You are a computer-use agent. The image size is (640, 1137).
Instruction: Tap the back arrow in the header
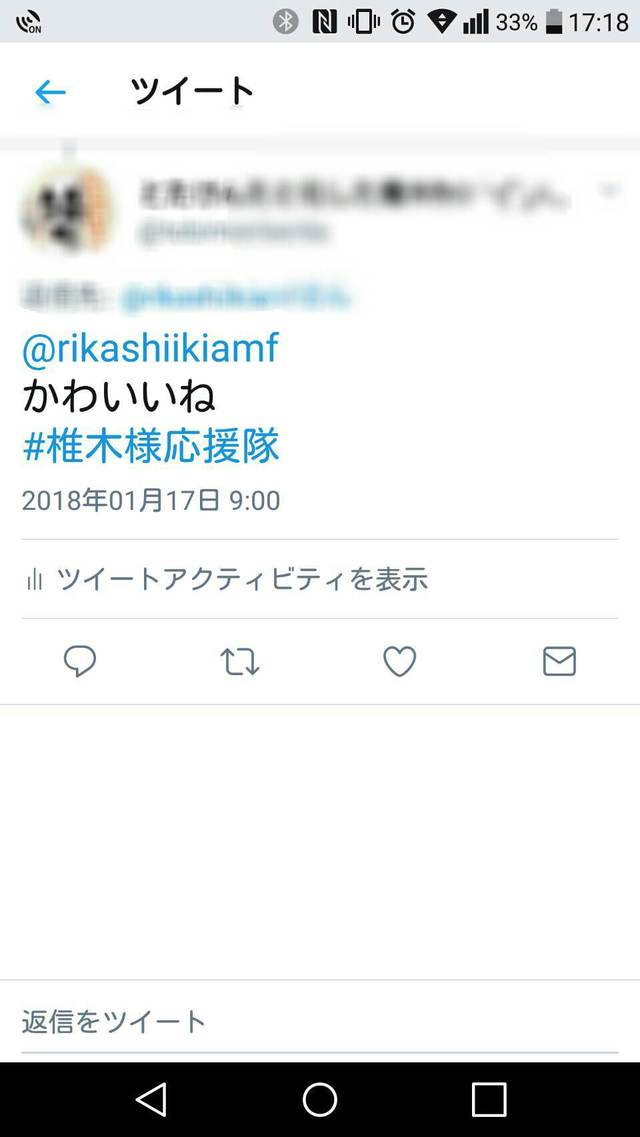click(x=50, y=92)
